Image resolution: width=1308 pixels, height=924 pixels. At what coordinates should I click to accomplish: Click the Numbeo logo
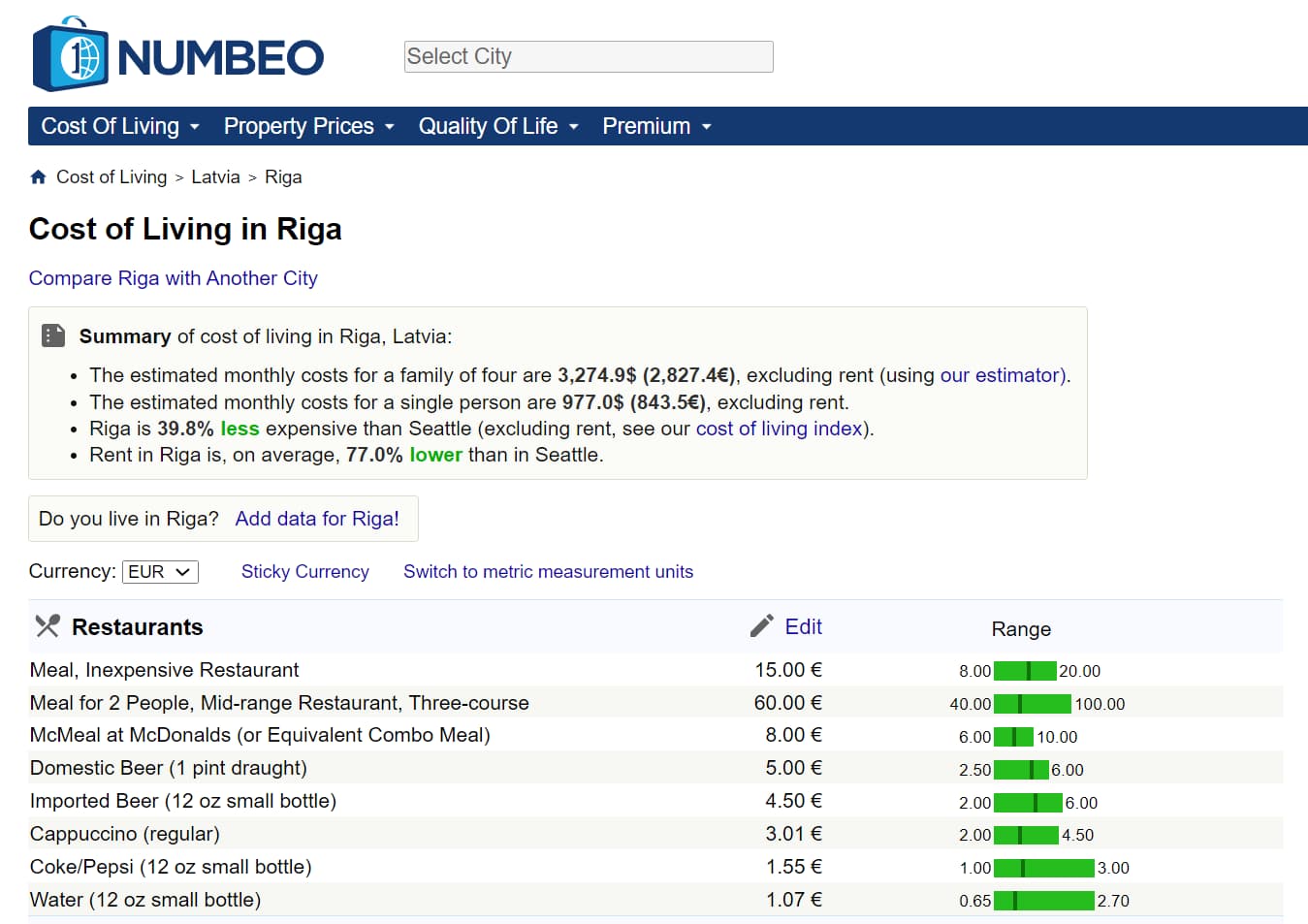click(178, 54)
